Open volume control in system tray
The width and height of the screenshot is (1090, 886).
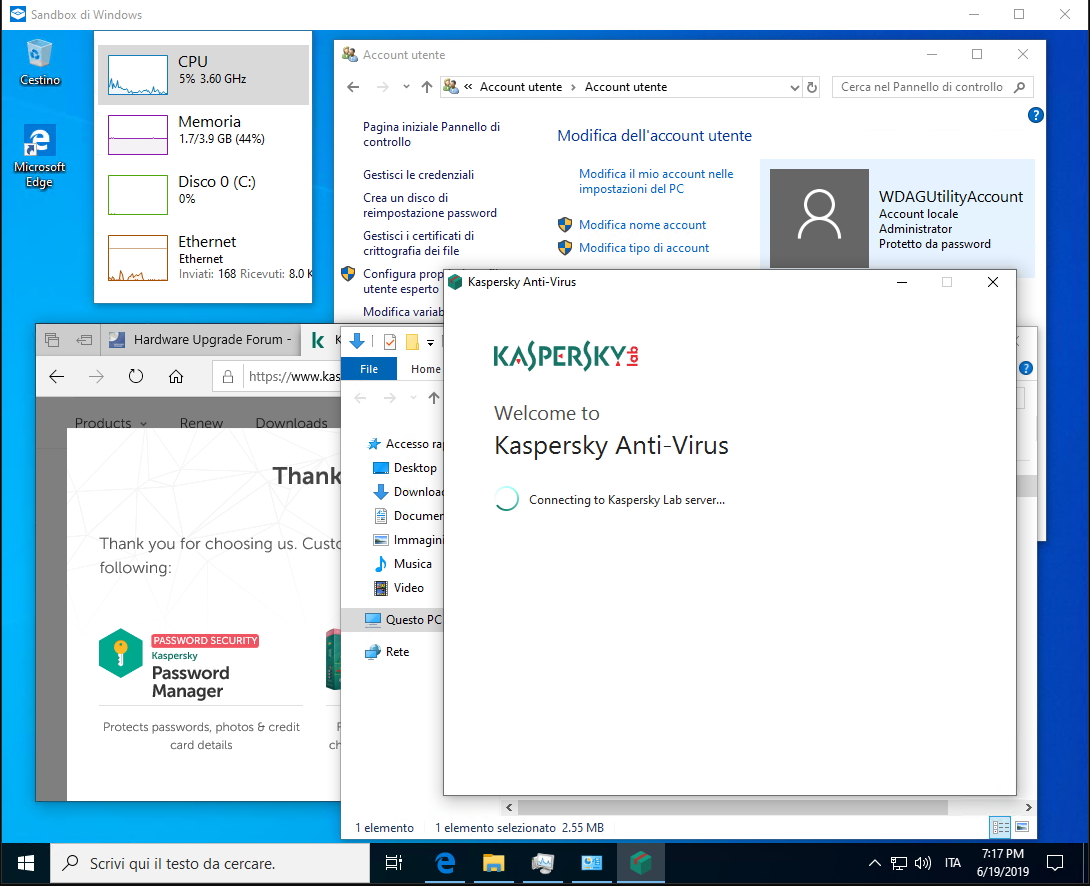pyautogui.click(x=922, y=864)
